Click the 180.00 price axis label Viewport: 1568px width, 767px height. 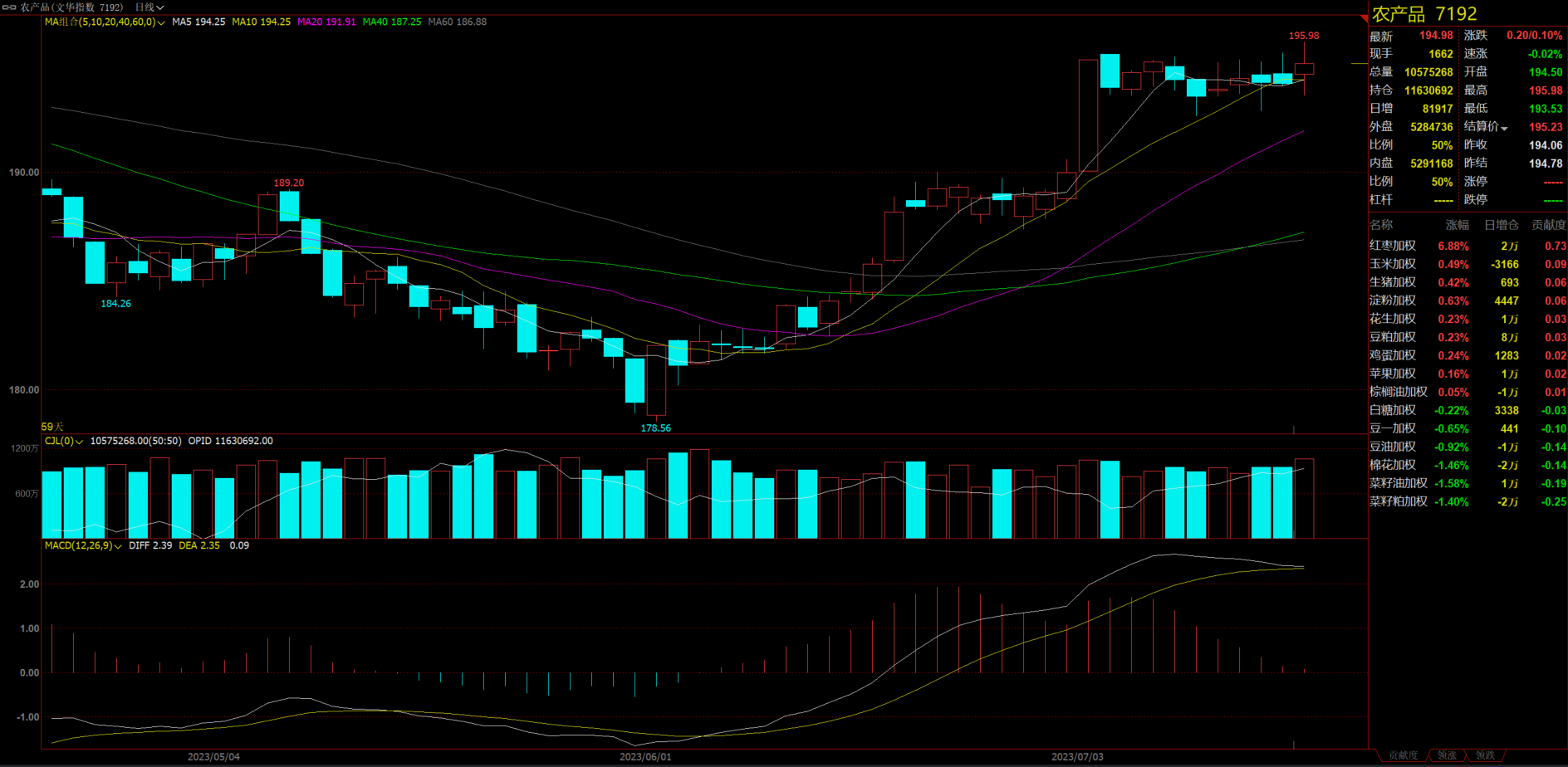[x=24, y=390]
